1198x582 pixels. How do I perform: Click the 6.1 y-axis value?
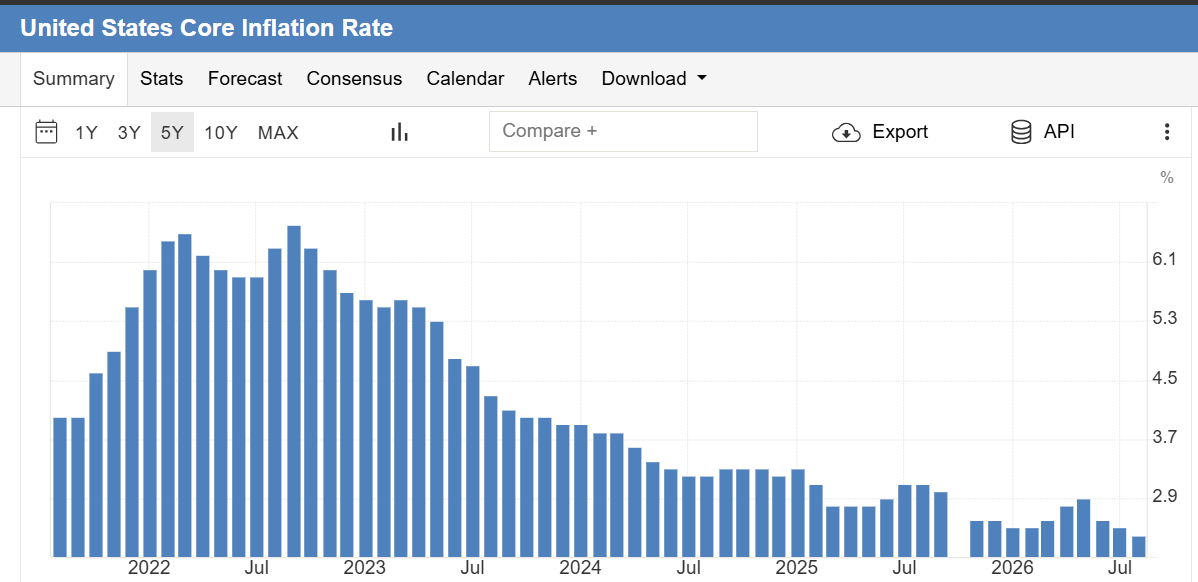coord(1164,260)
